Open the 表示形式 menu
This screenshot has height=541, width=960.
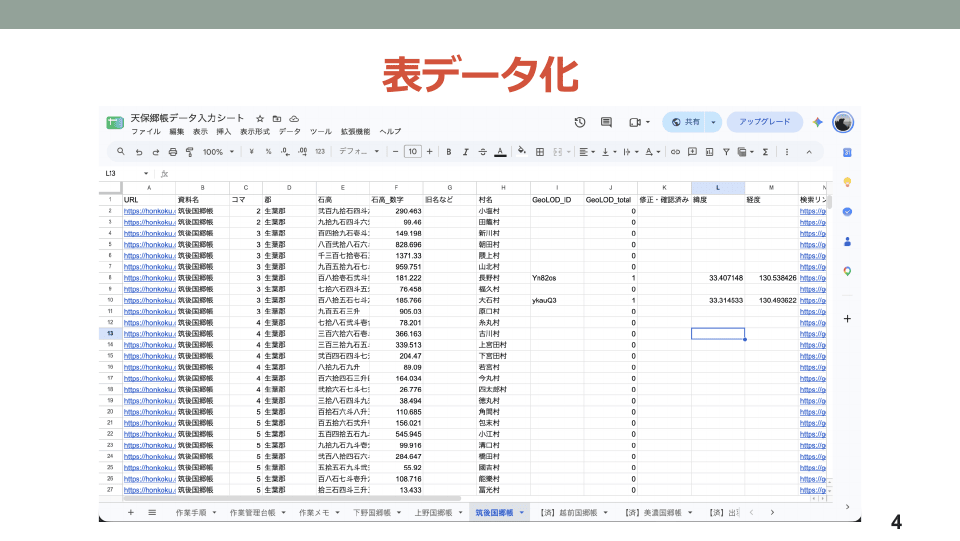coord(255,132)
